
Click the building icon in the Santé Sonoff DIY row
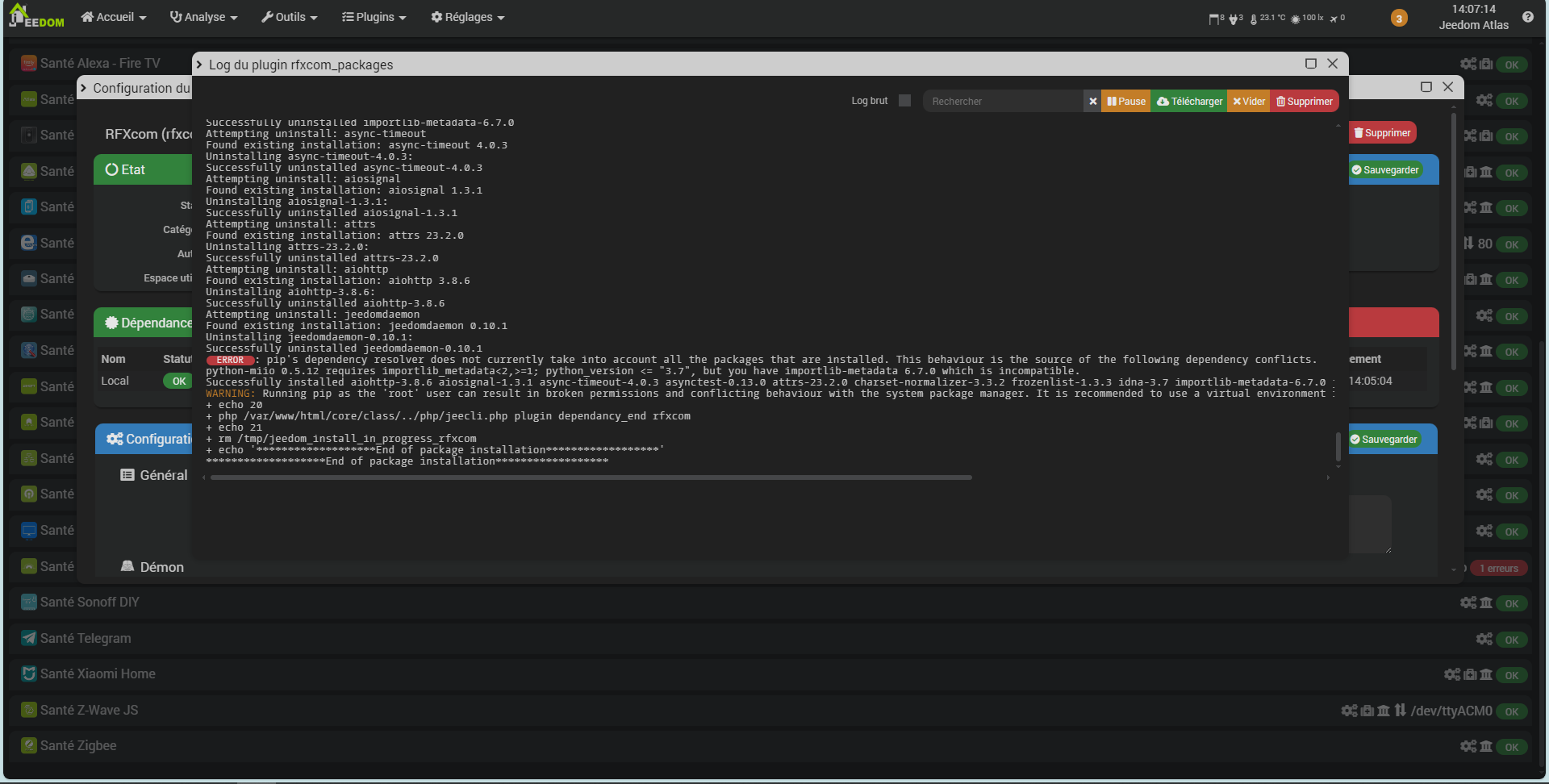click(1486, 603)
